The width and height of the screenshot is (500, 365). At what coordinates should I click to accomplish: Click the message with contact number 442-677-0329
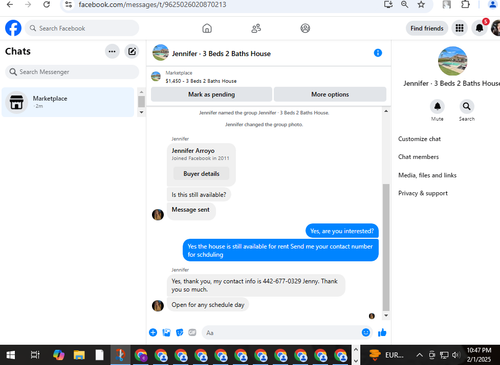256,285
